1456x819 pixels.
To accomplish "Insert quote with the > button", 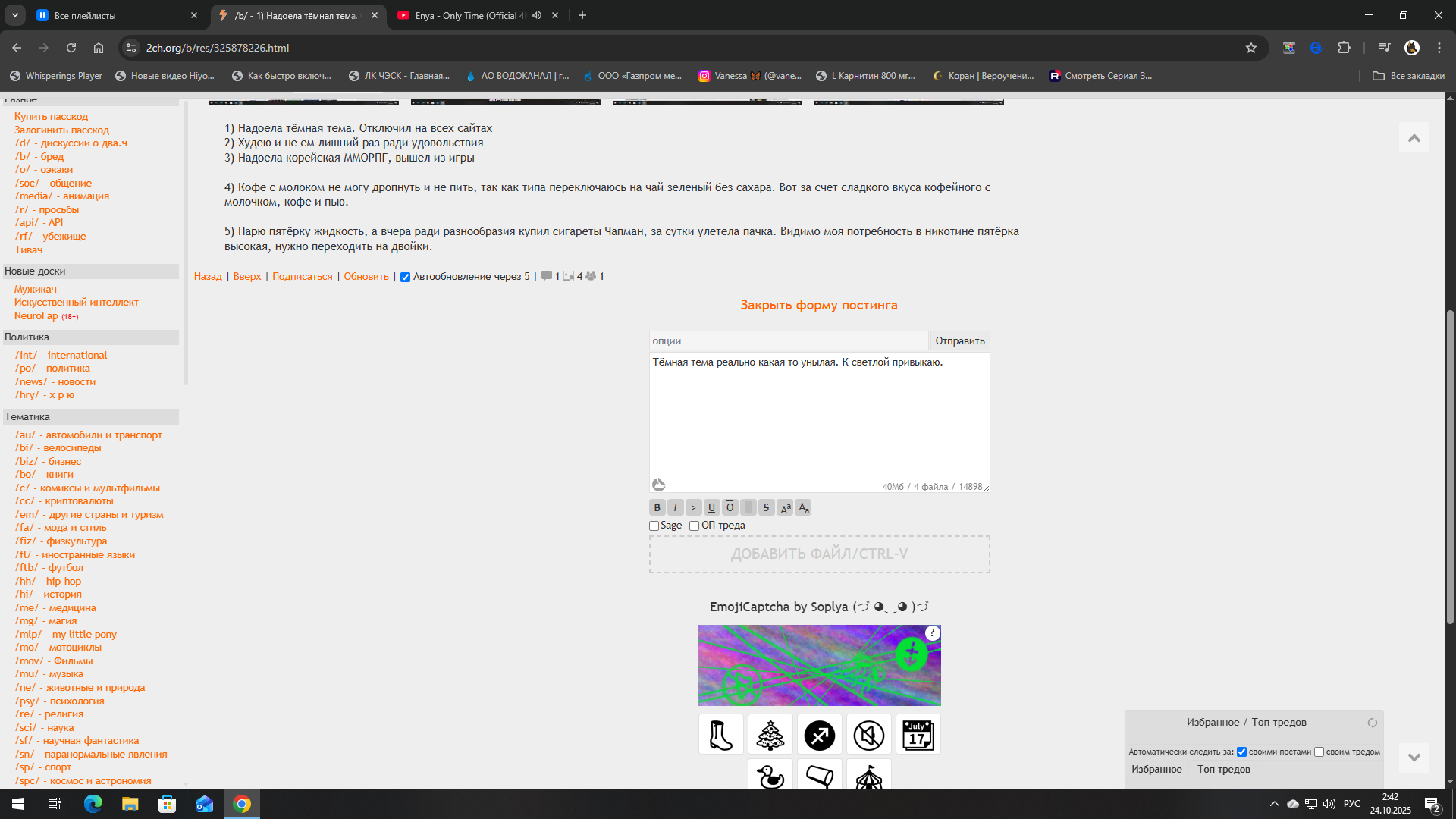I will [x=693, y=507].
